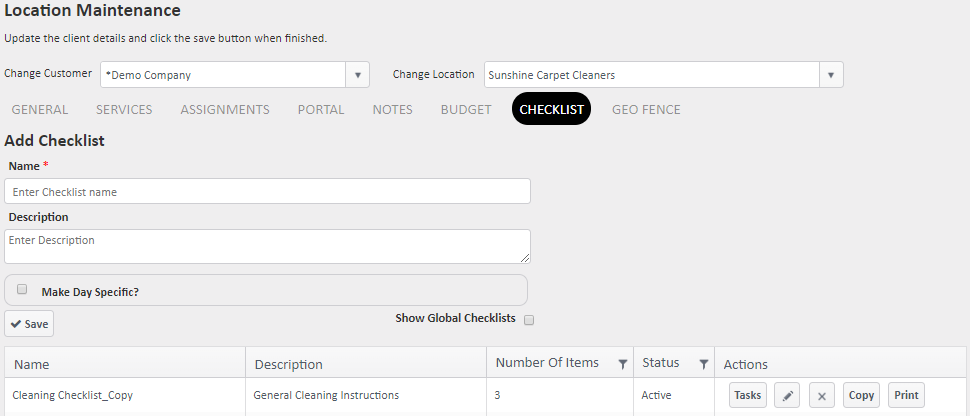
Task: Expand the Change Location dropdown arrow
Action: click(831, 75)
